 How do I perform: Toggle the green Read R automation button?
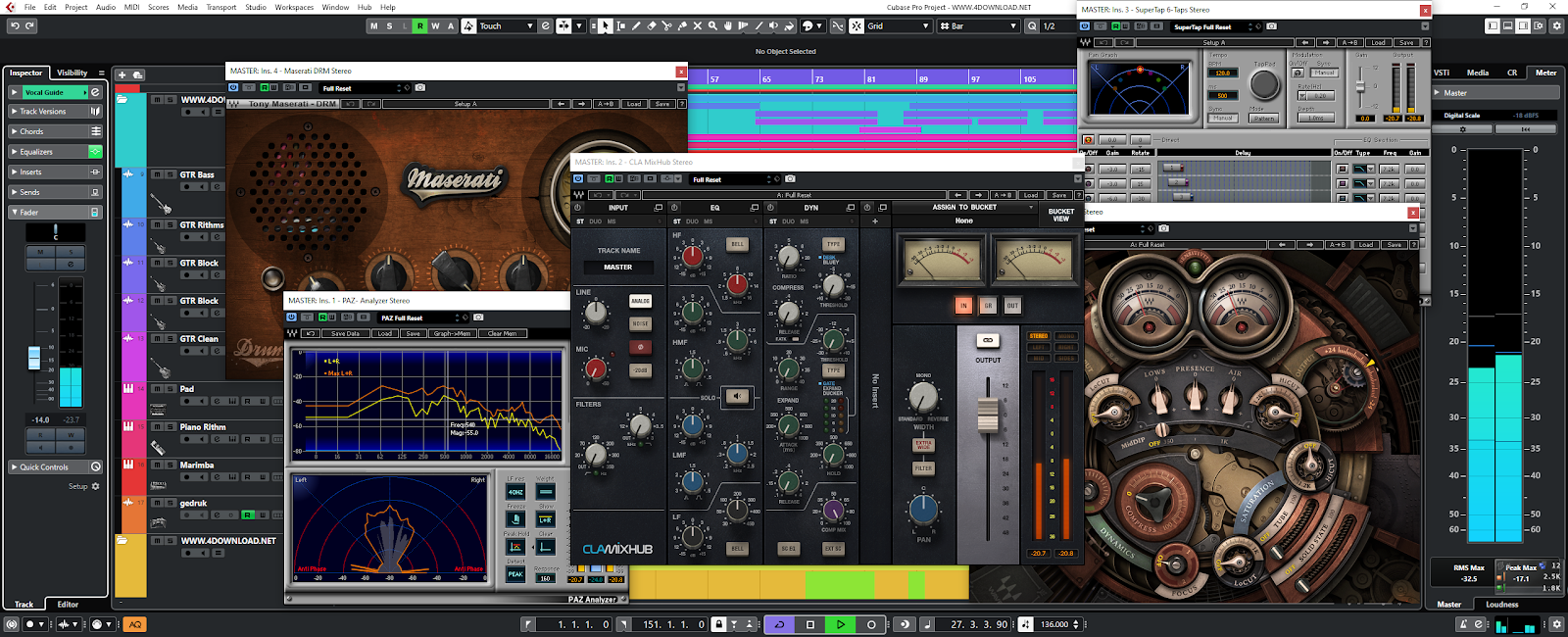pos(419,25)
